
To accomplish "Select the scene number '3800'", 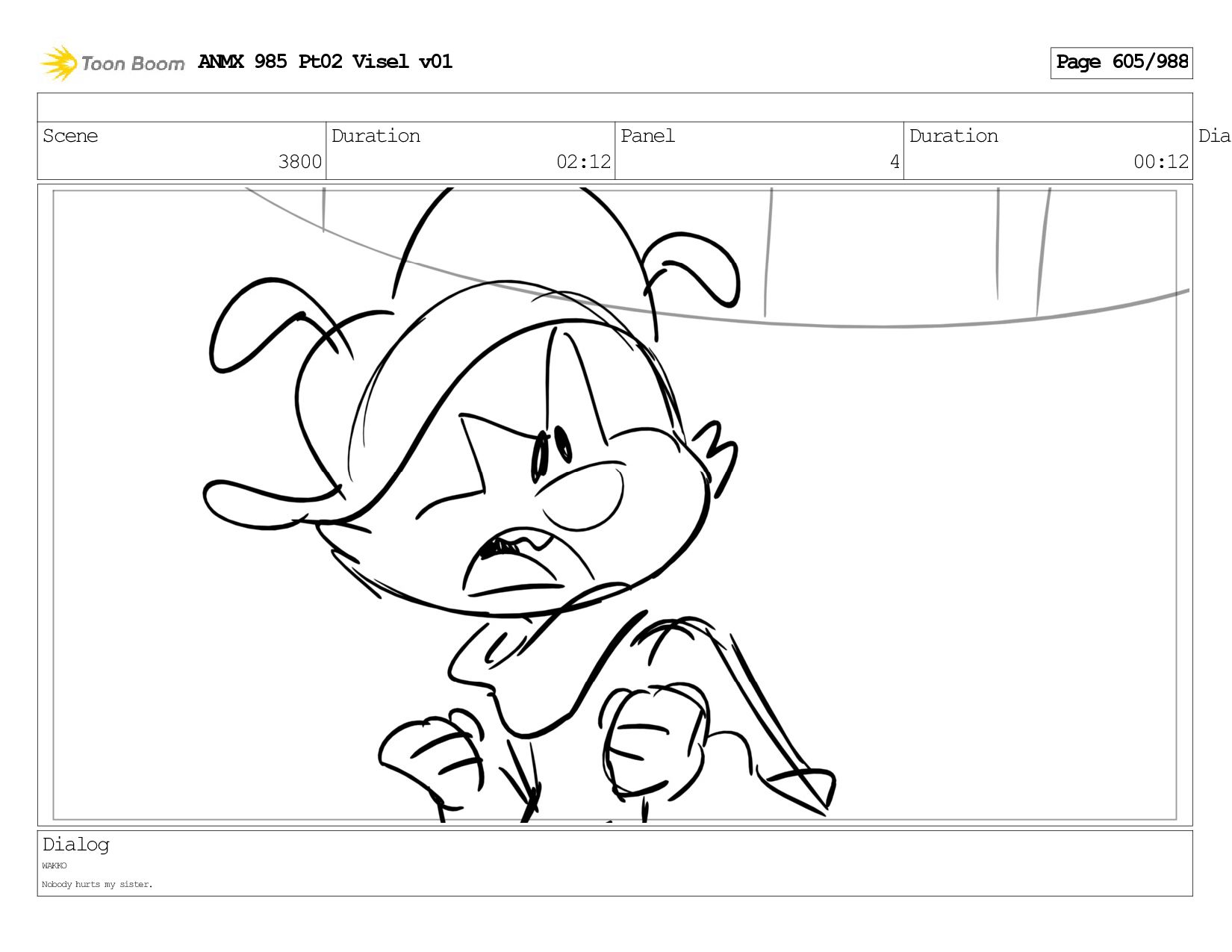I will point(299,162).
